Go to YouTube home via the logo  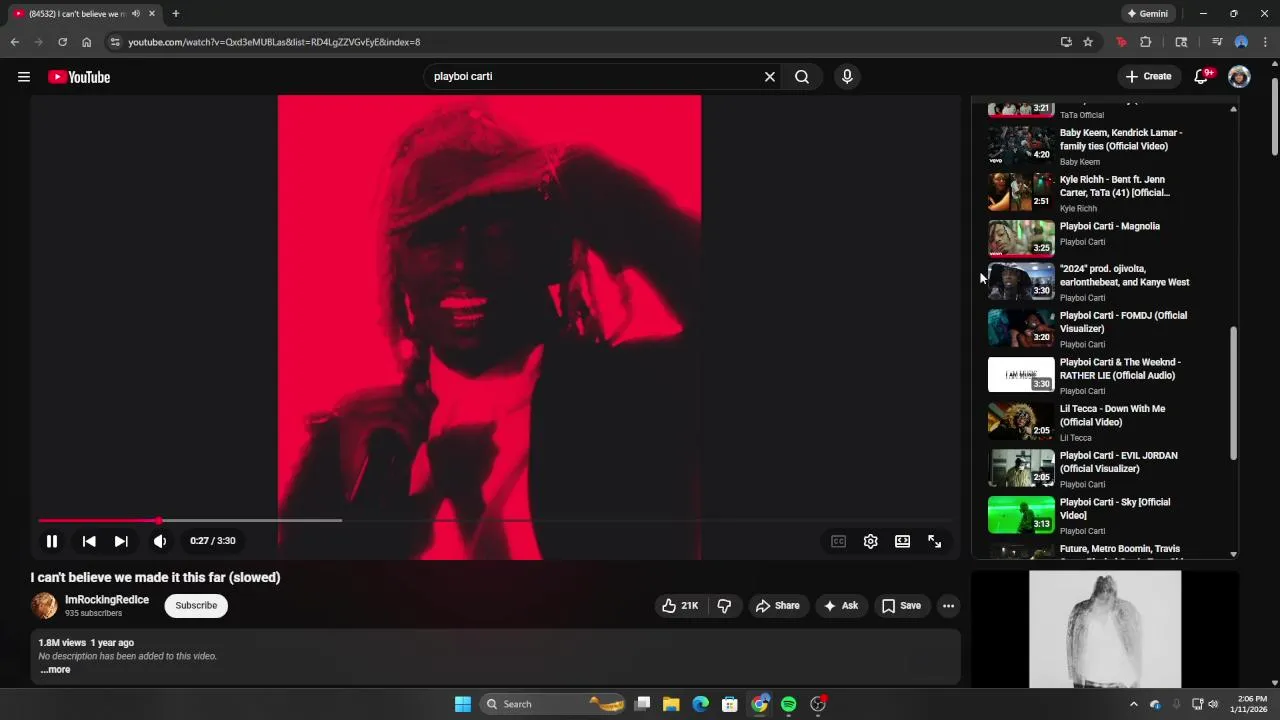[79, 77]
